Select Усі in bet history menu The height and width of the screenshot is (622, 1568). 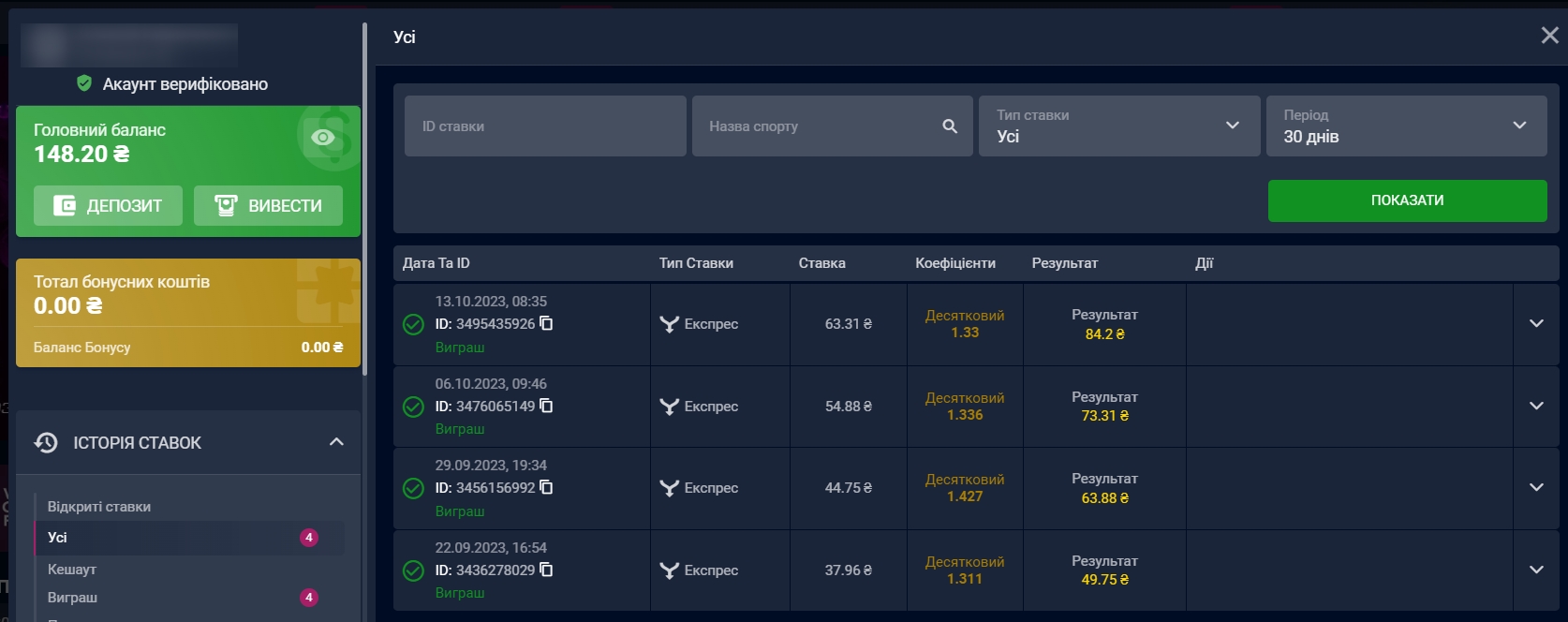click(58, 538)
